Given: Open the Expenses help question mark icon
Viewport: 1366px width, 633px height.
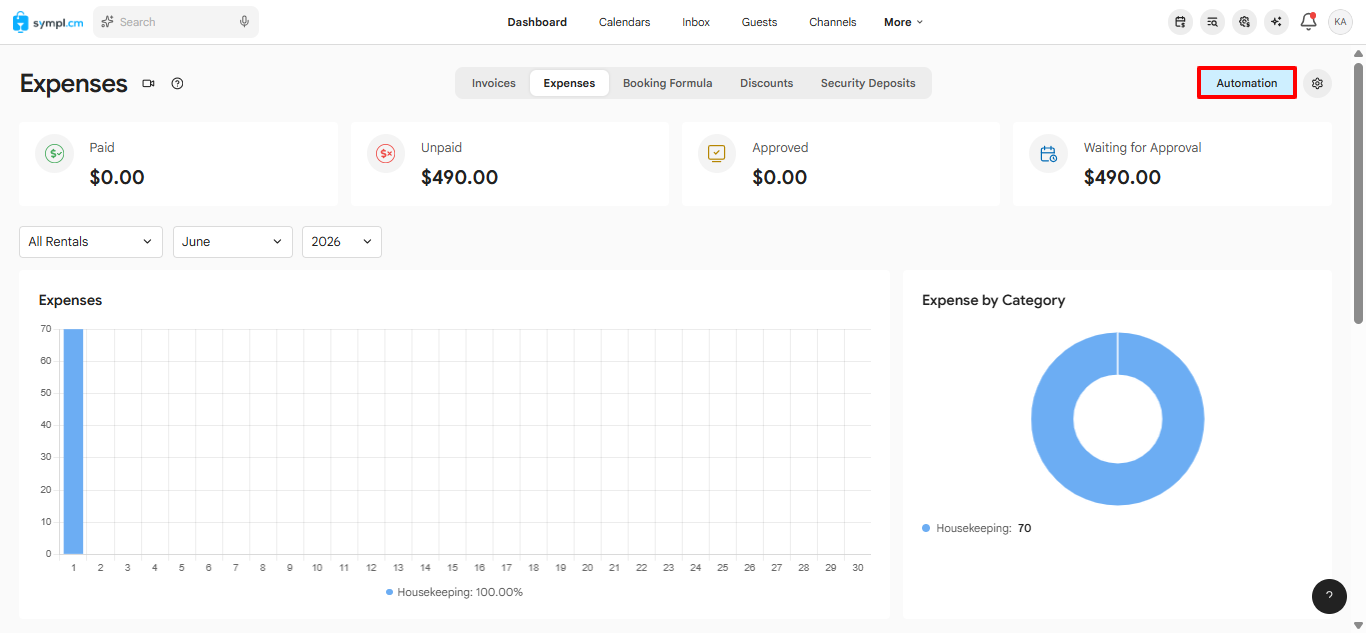Looking at the screenshot, I should tap(177, 84).
